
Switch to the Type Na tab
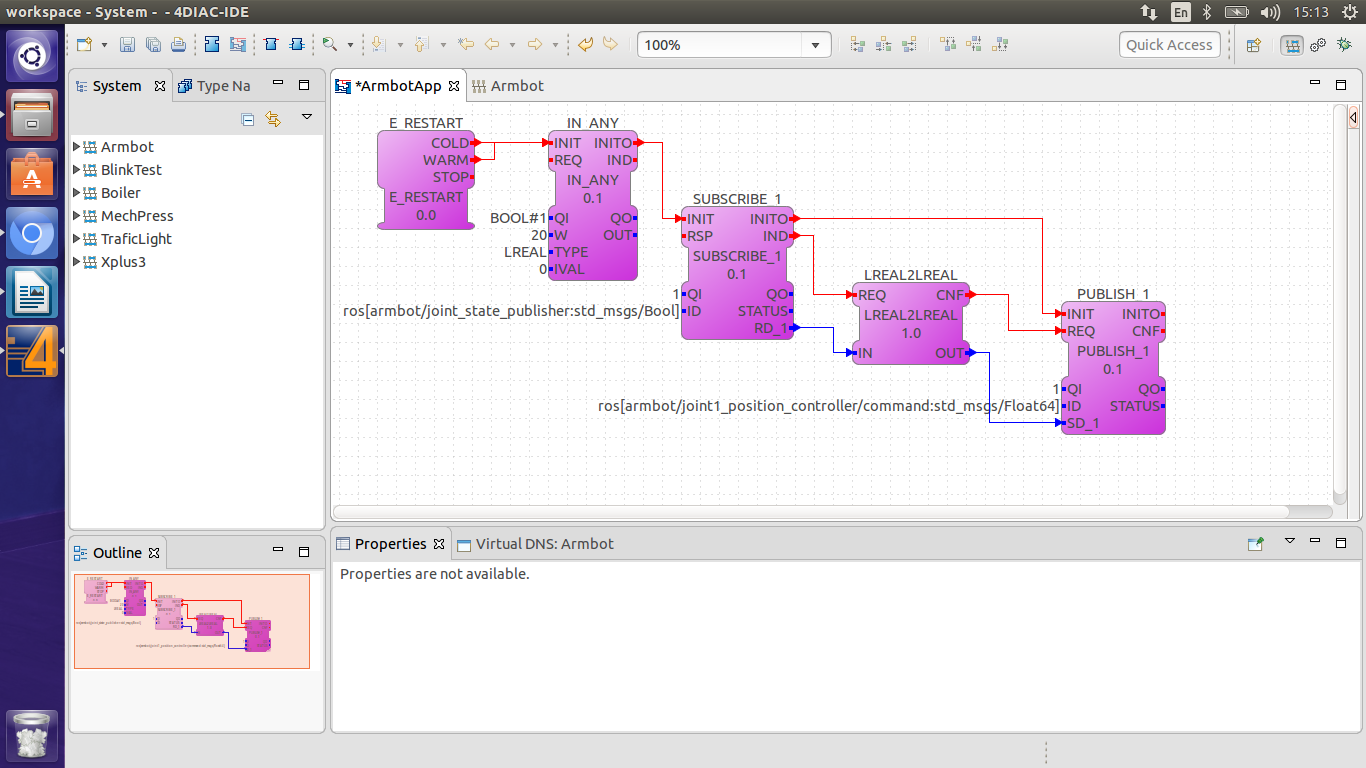214,86
